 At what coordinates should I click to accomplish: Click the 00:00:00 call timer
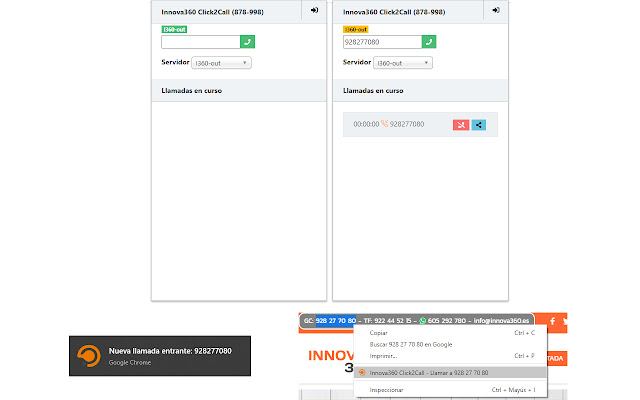click(x=366, y=124)
